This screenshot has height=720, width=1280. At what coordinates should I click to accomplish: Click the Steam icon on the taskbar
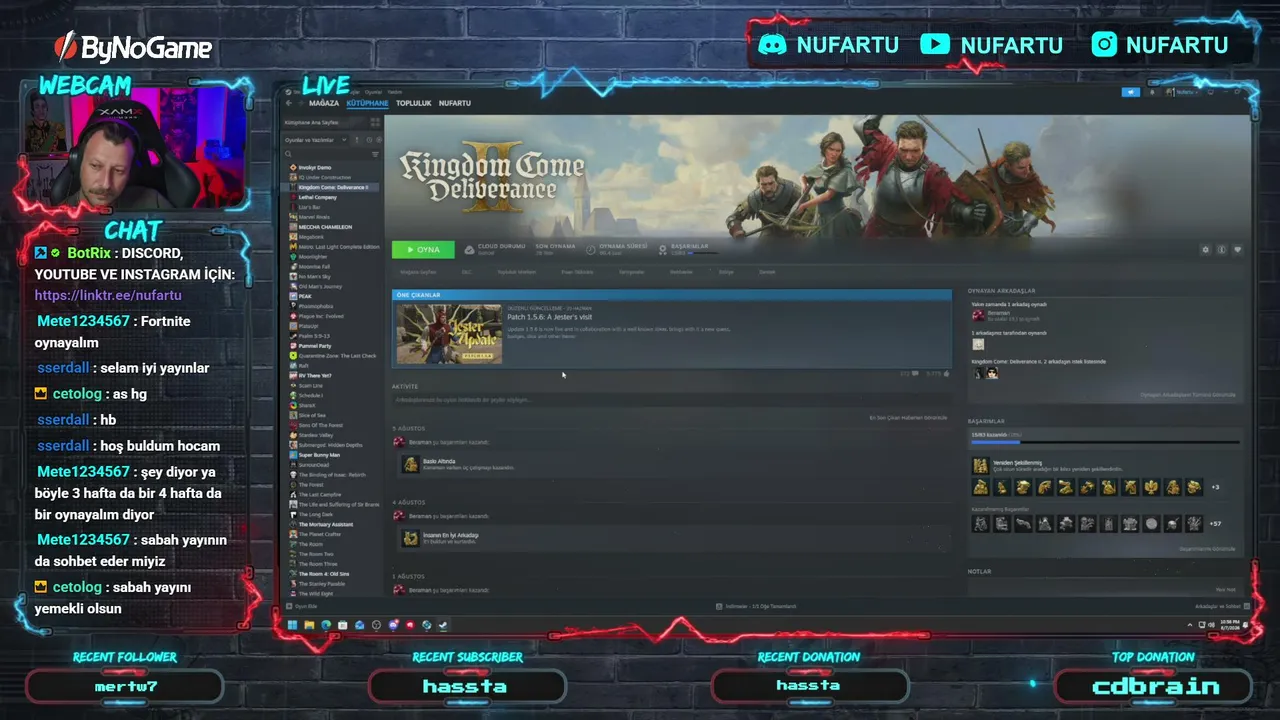[443, 625]
